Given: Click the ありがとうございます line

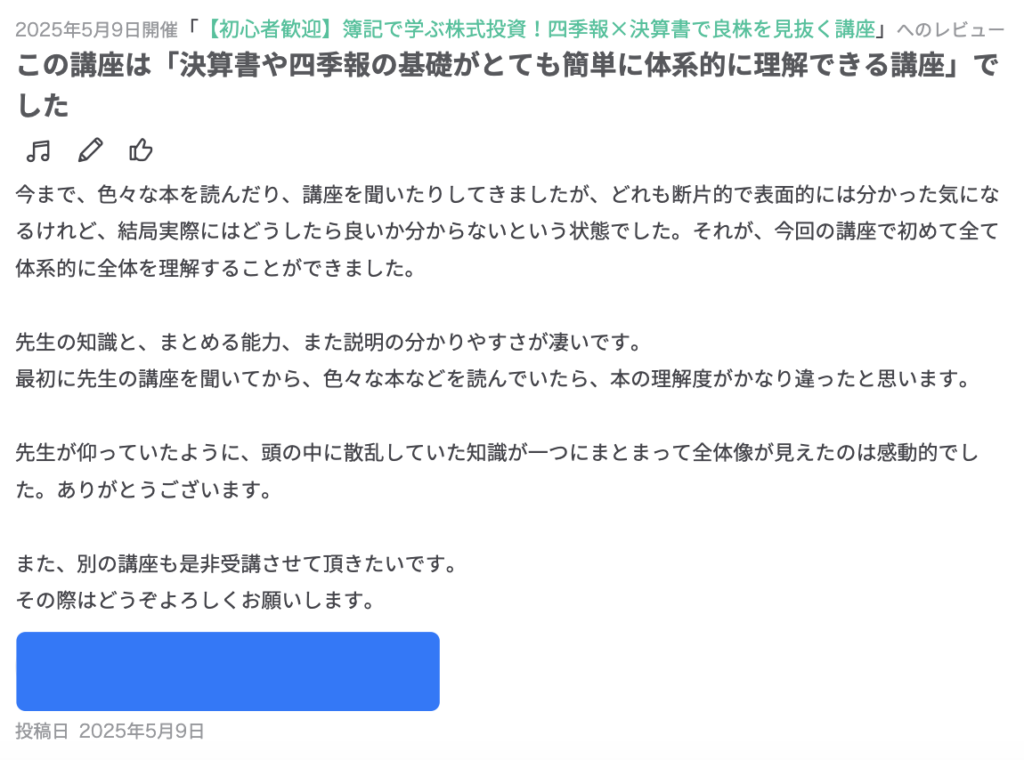Looking at the screenshot, I should coord(144,492).
